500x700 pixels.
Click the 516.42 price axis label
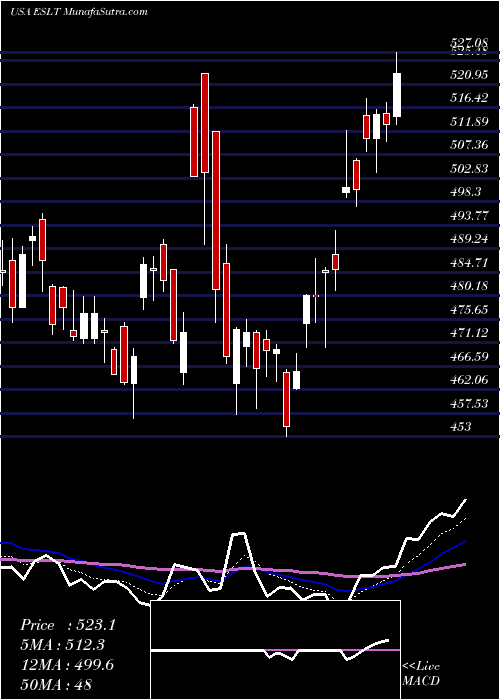[x=469, y=98]
